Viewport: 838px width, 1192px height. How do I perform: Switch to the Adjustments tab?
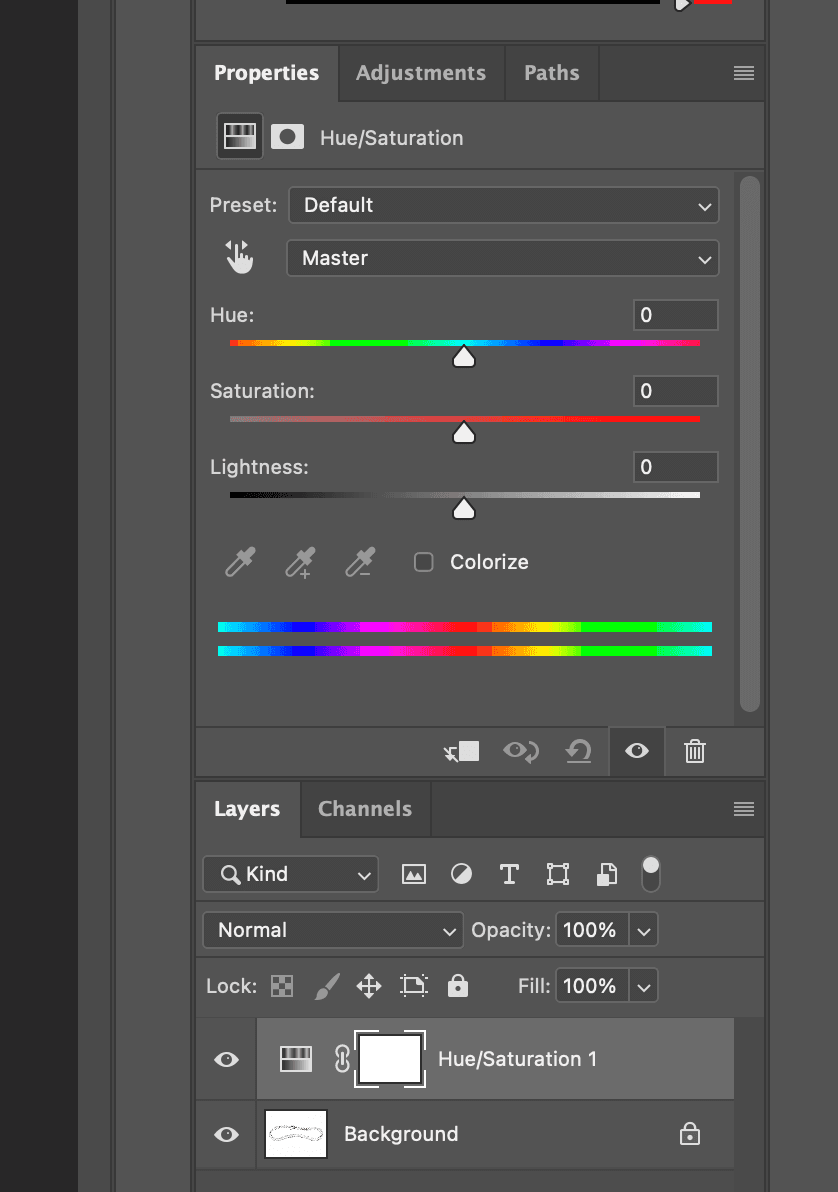pyautogui.click(x=421, y=73)
